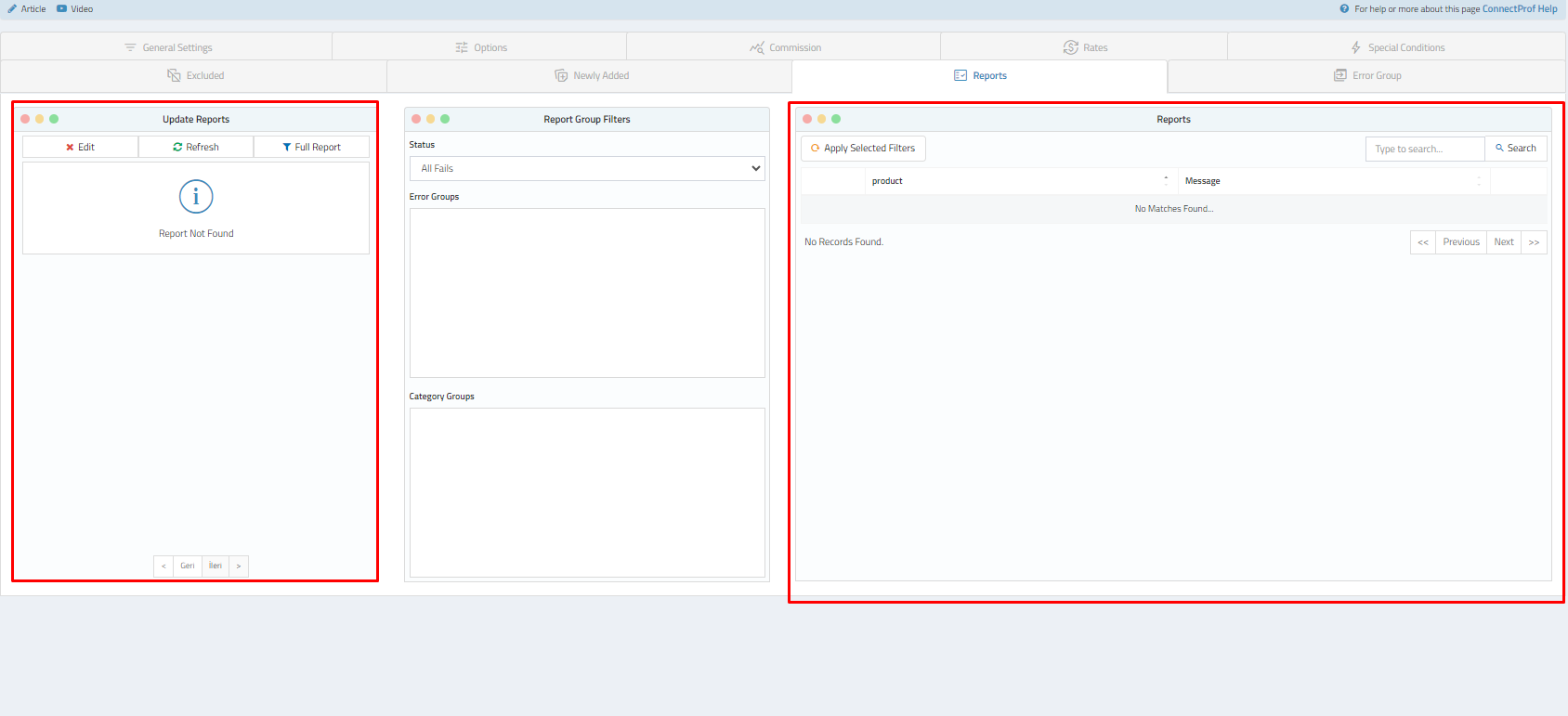Sort by the product column header
1568x716 pixels.
1019,181
